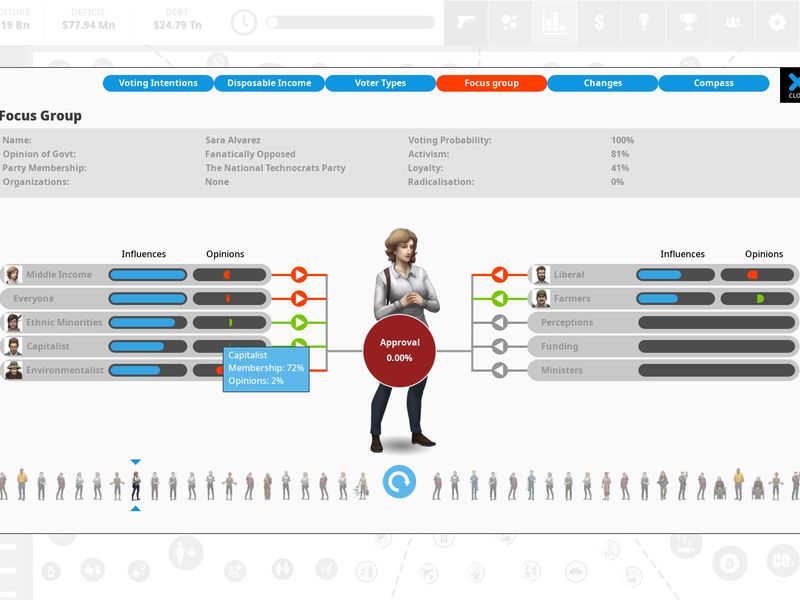Open the Changes tab

603,83
